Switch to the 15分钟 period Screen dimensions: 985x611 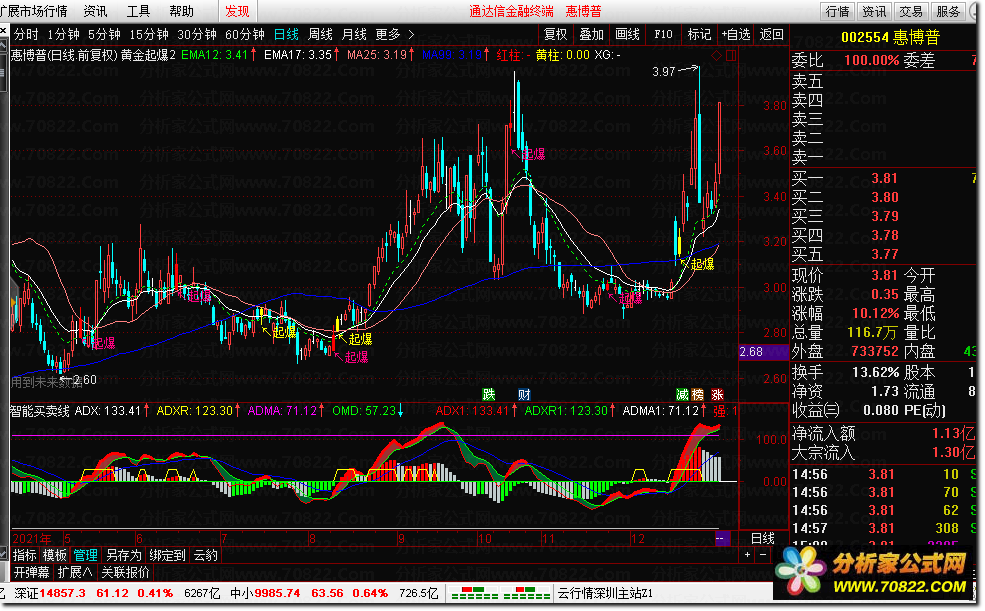point(149,35)
